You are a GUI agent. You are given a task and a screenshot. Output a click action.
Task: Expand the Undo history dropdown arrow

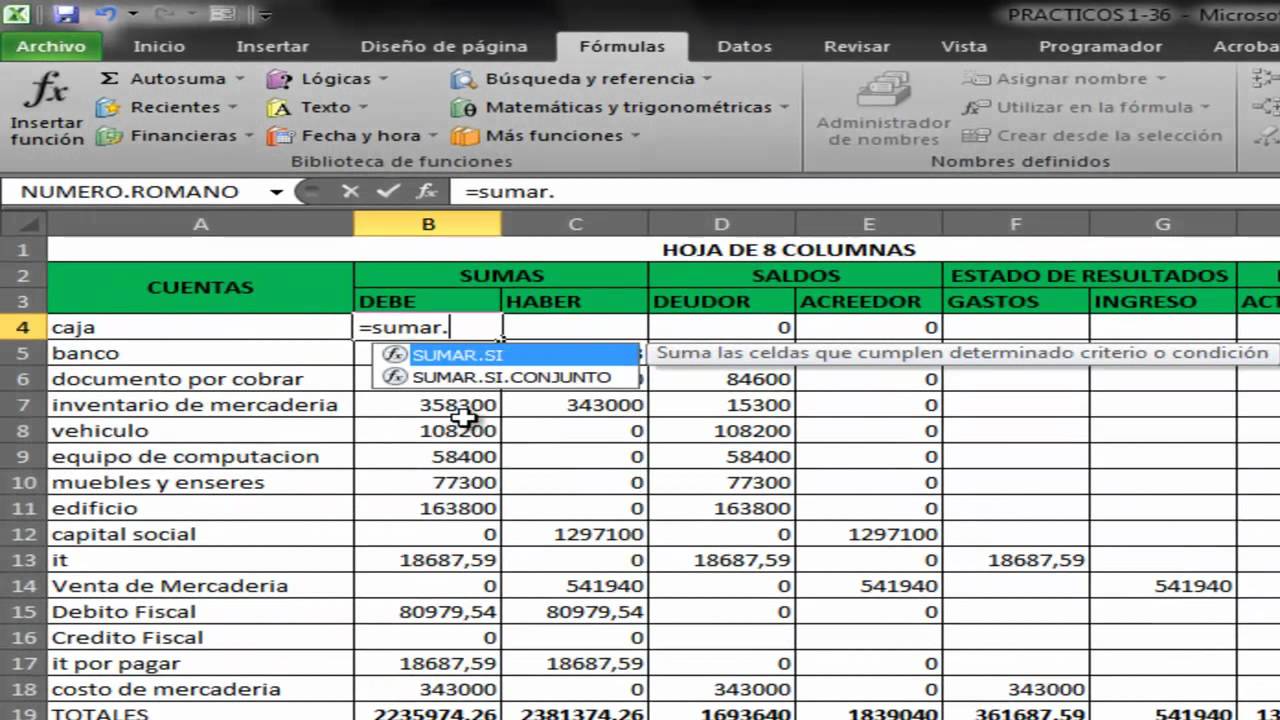(x=133, y=15)
